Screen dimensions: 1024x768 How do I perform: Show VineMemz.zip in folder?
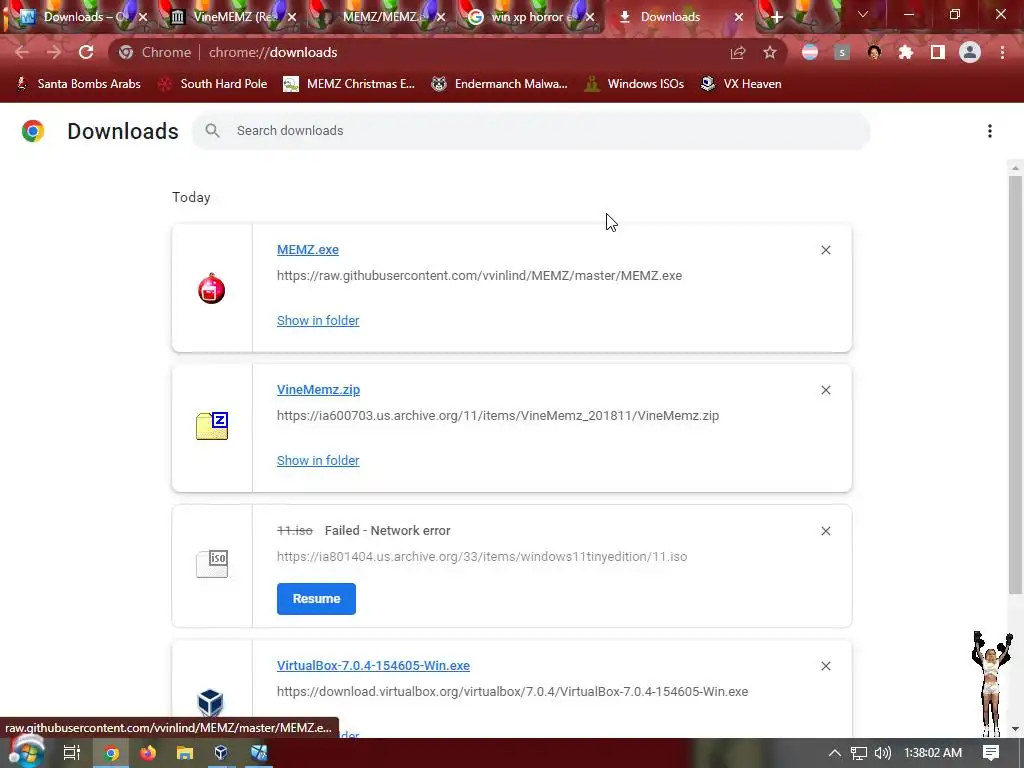(318, 460)
